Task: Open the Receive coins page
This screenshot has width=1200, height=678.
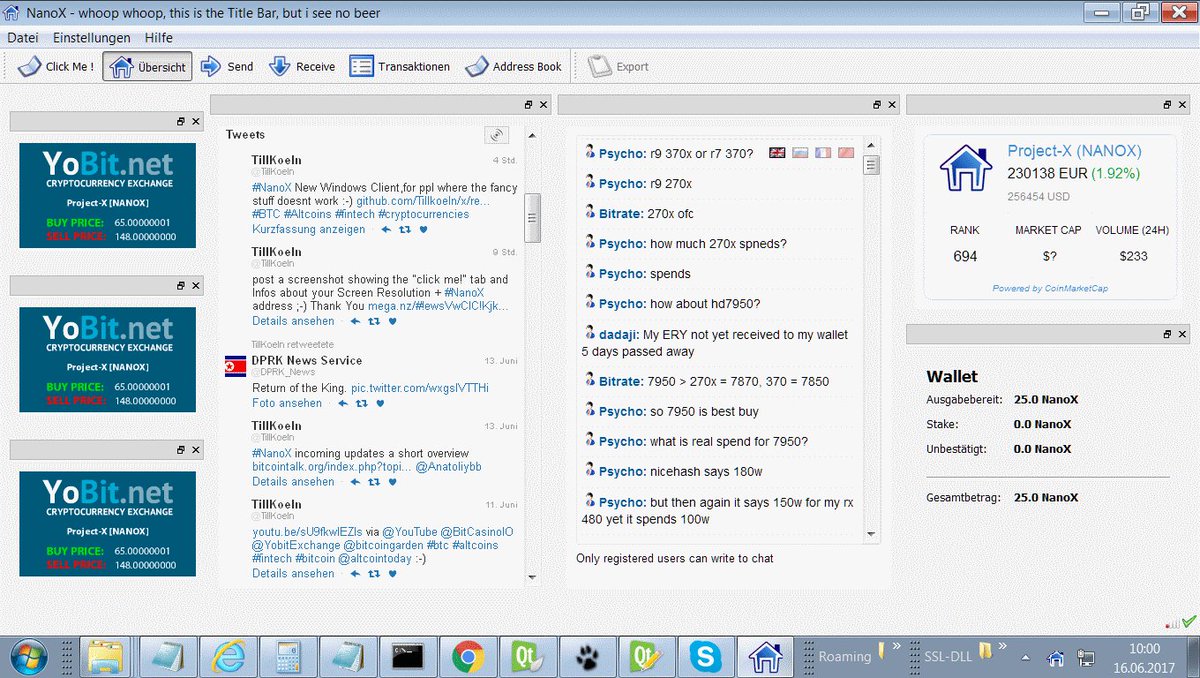Action: [x=302, y=67]
